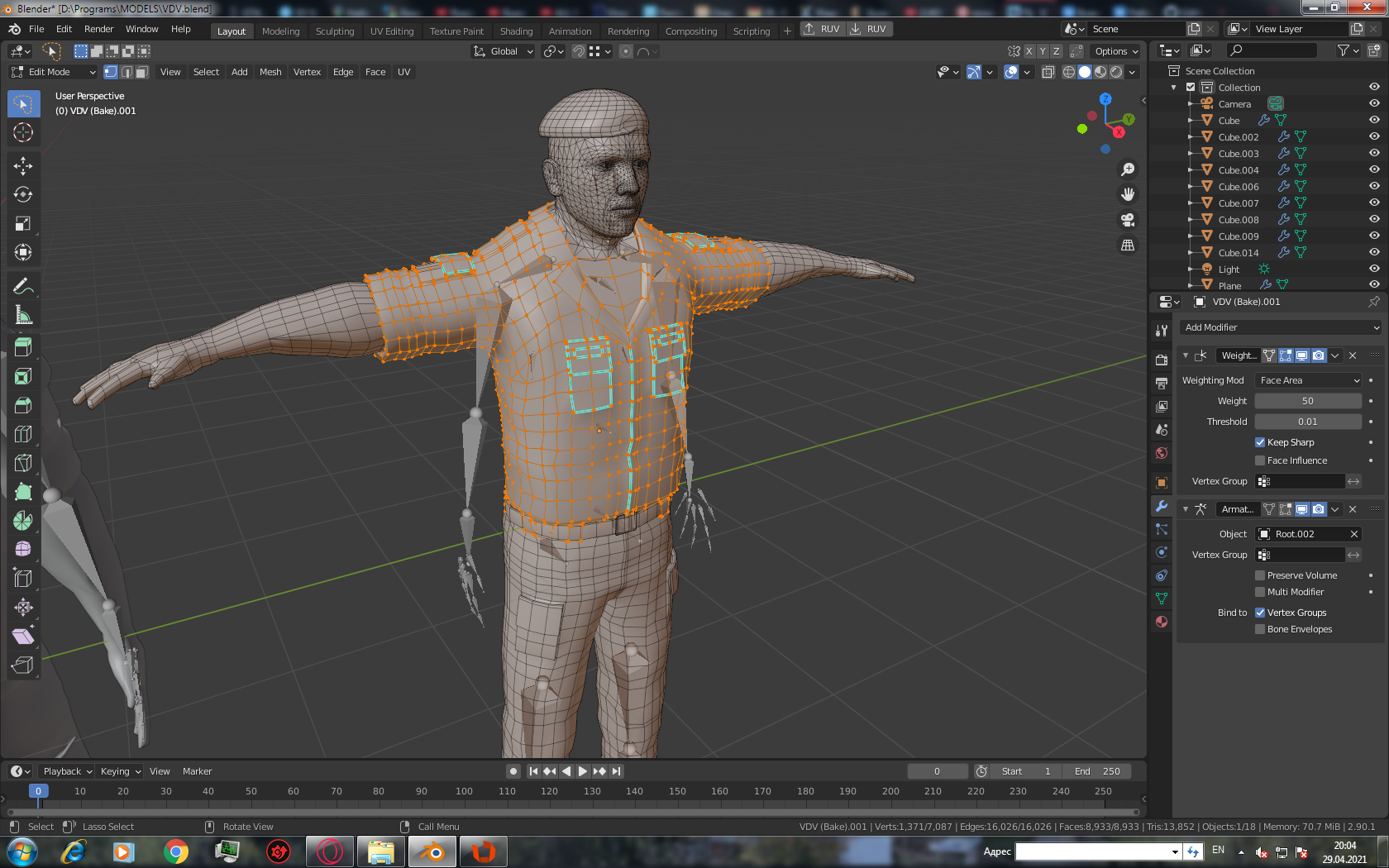Image resolution: width=1389 pixels, height=868 pixels.
Task: Play the animation forward
Action: coord(583,771)
